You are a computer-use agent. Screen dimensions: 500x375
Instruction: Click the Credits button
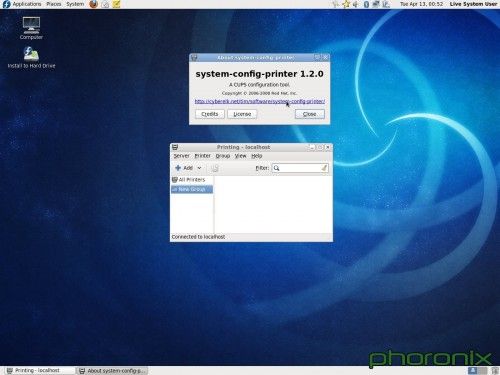(210, 114)
